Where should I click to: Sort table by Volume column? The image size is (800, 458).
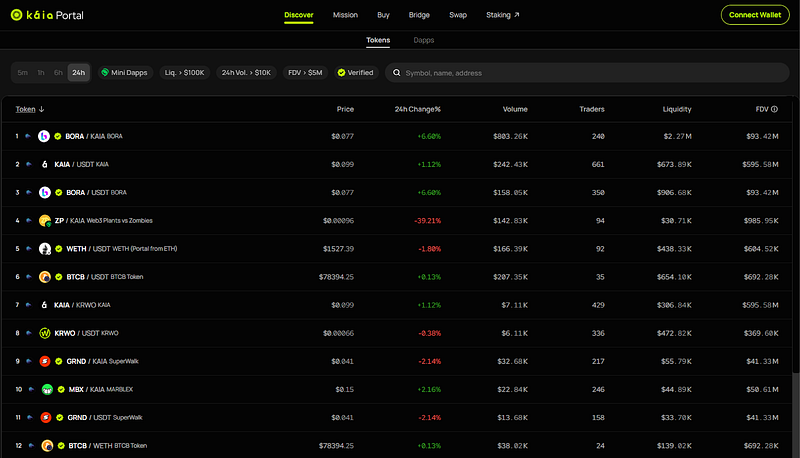point(515,109)
